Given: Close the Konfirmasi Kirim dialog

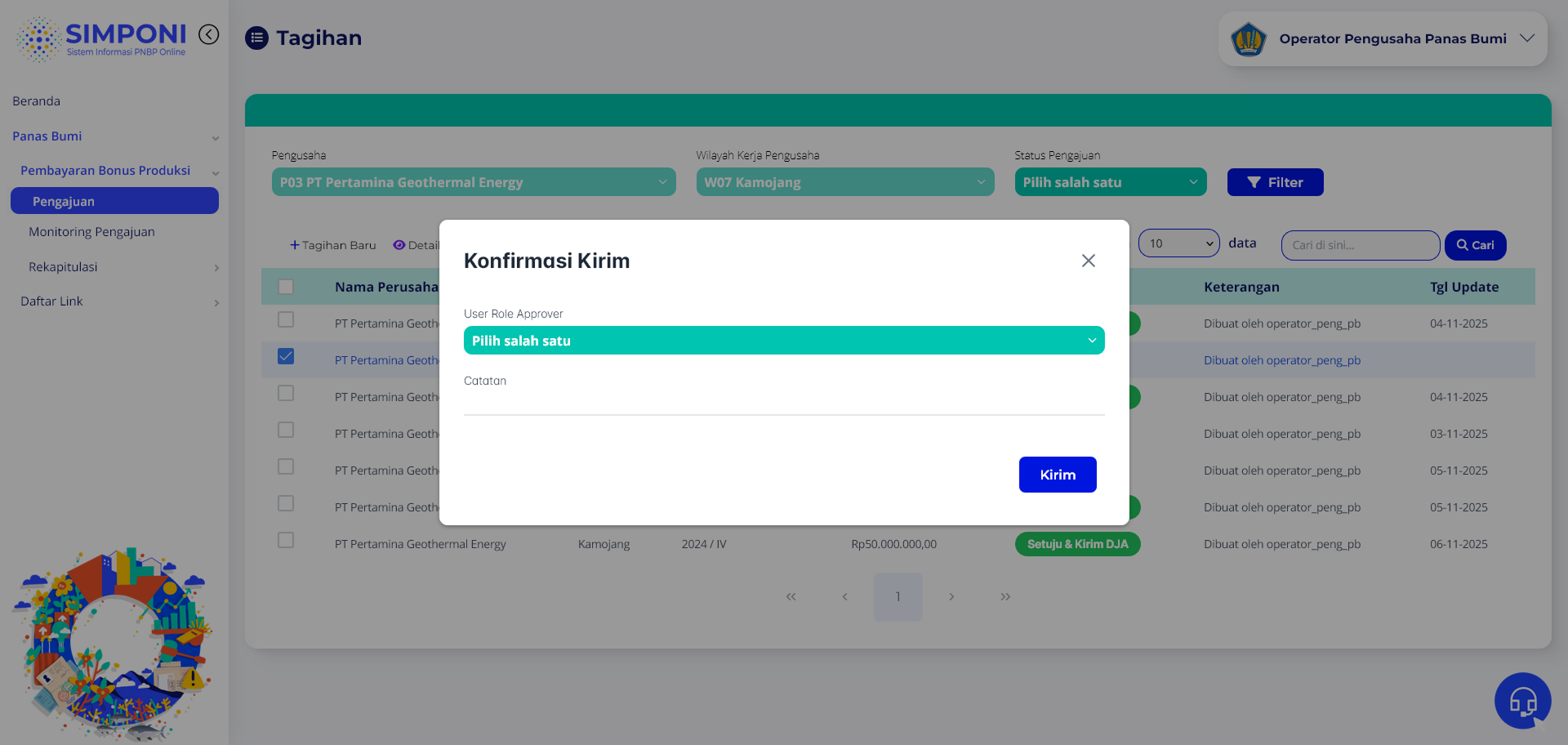Looking at the screenshot, I should tap(1088, 261).
